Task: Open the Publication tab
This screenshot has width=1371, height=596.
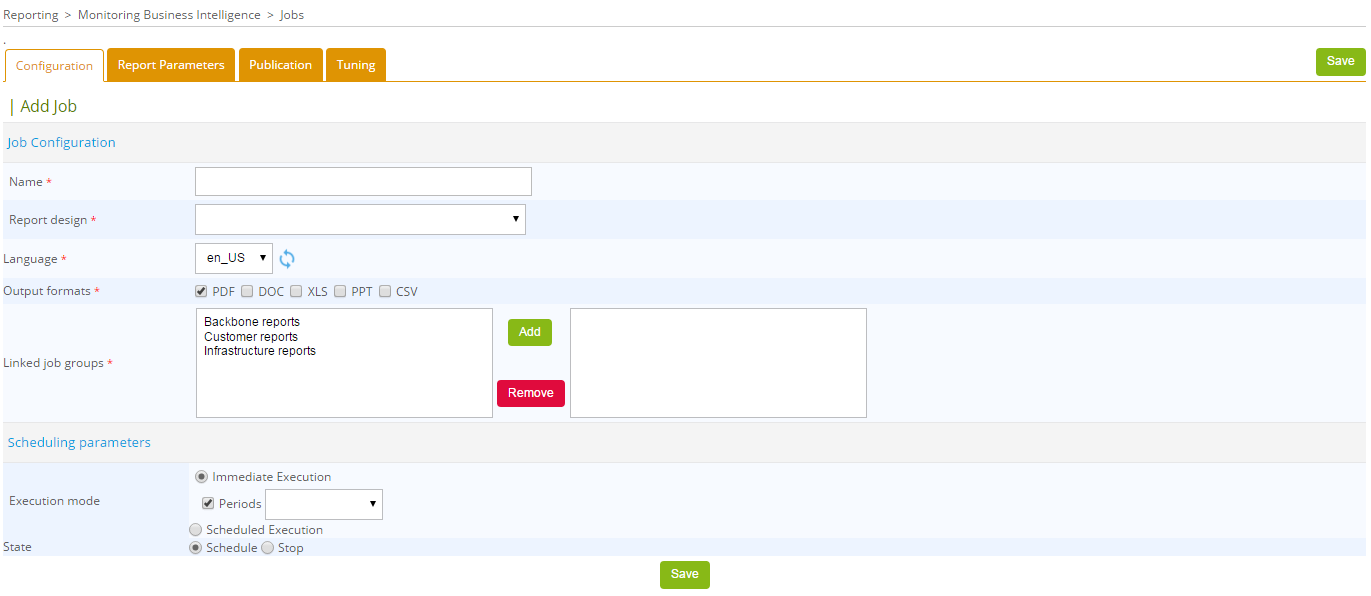Action: [280, 65]
